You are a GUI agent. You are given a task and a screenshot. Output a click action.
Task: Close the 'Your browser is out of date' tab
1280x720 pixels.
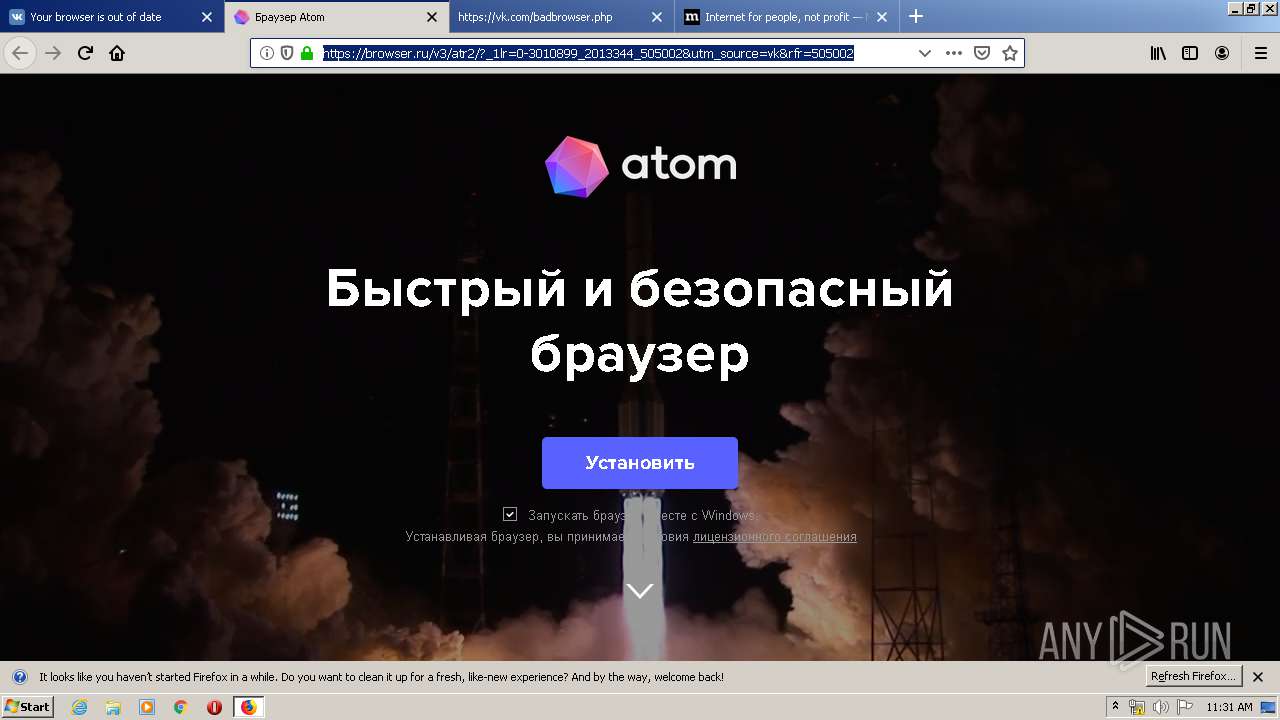206,17
